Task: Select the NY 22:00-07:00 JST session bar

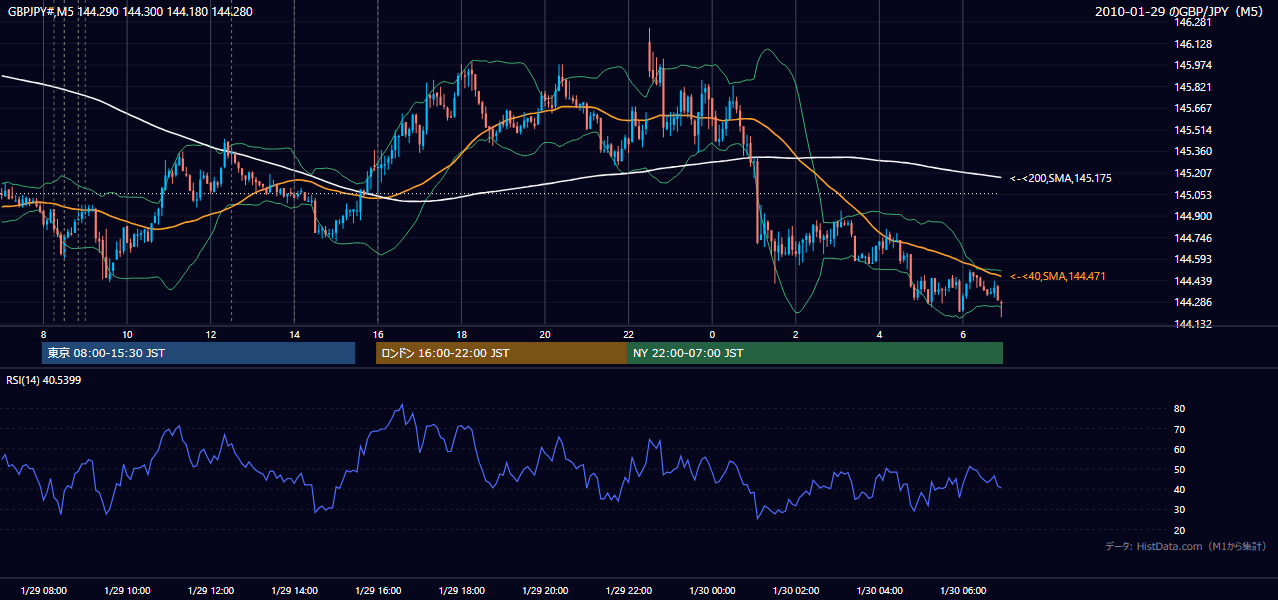Action: (x=815, y=353)
